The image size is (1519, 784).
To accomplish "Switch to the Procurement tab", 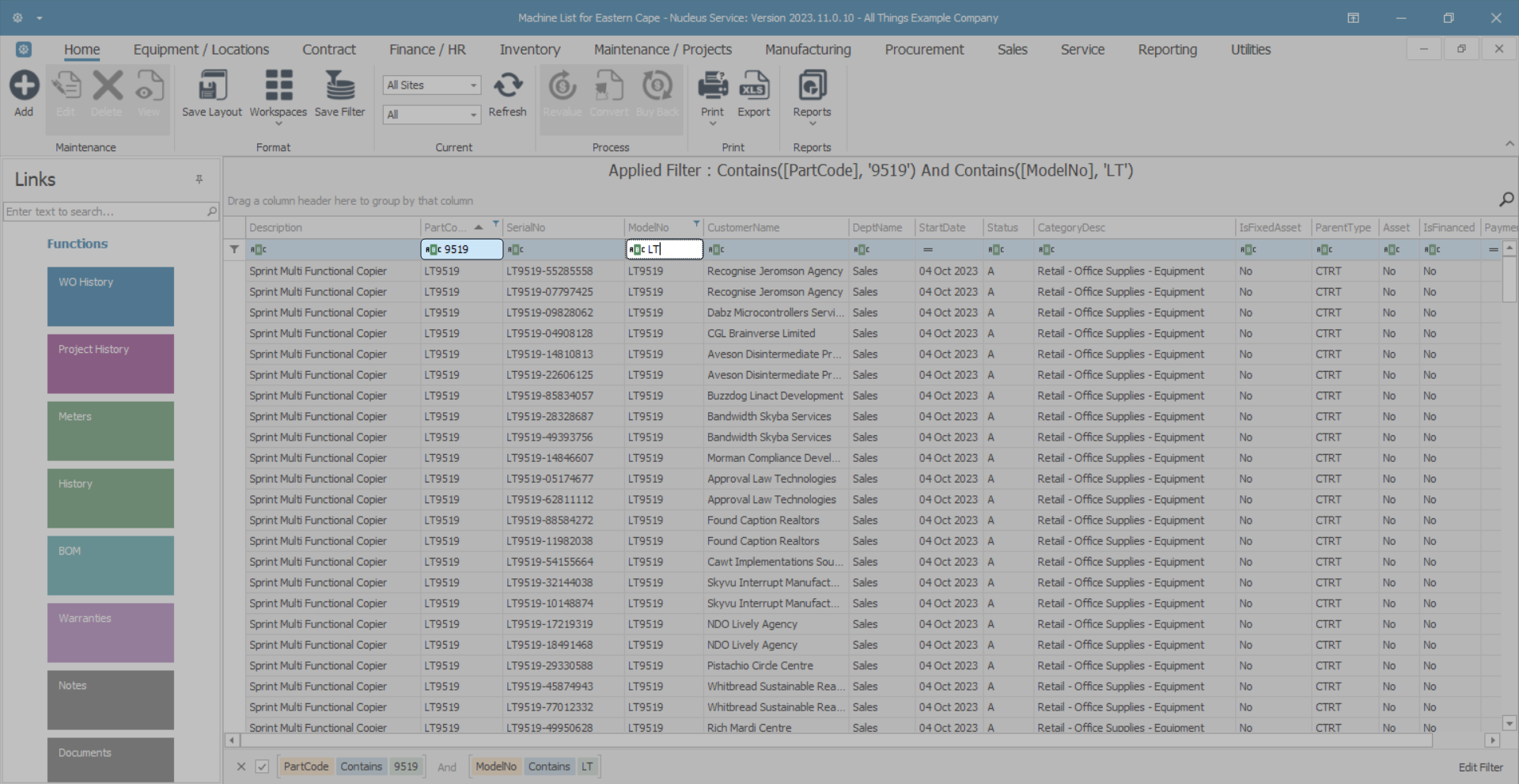I will [x=923, y=50].
